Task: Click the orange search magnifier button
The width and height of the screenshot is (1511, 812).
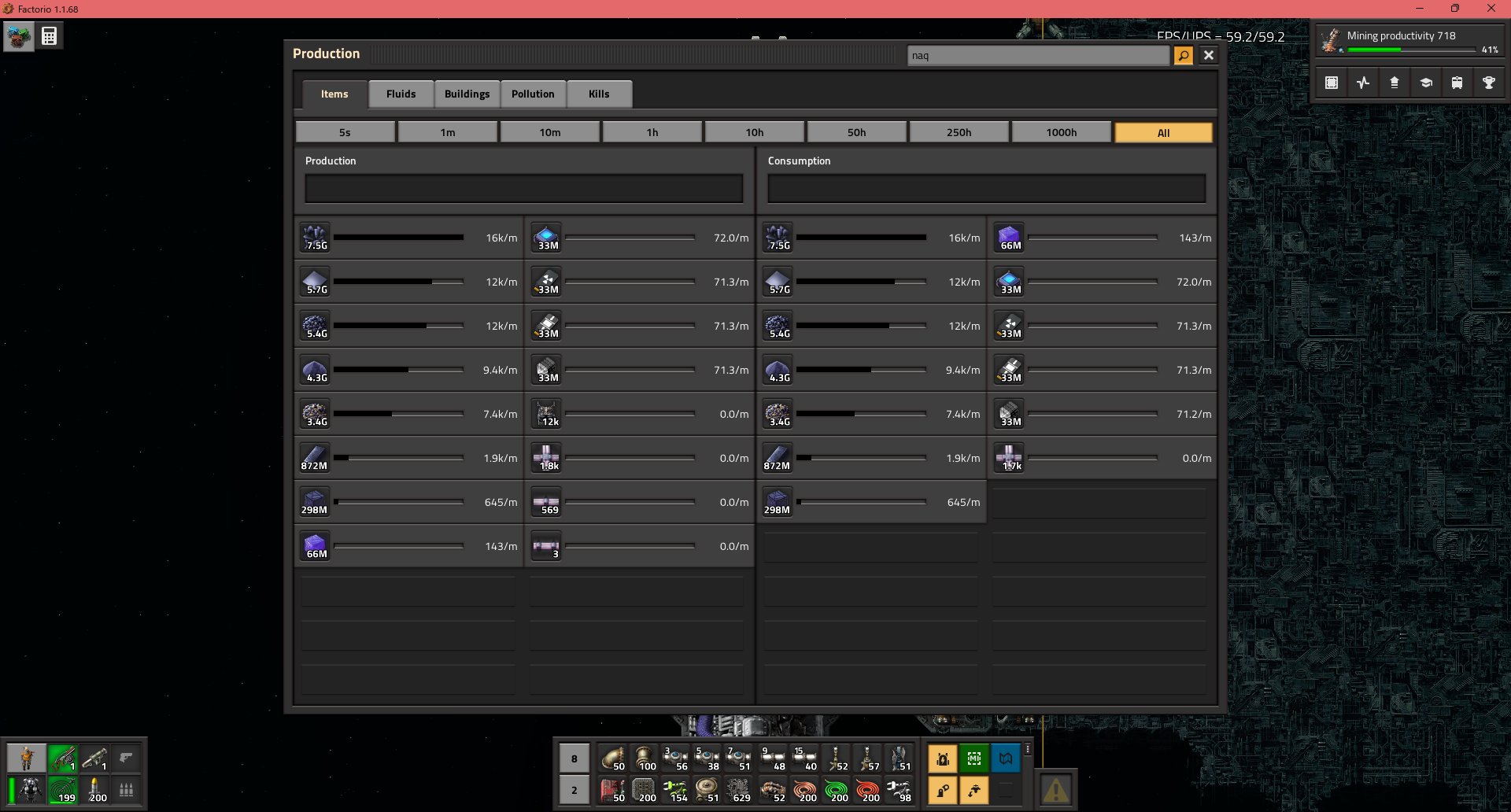Action: click(x=1184, y=55)
